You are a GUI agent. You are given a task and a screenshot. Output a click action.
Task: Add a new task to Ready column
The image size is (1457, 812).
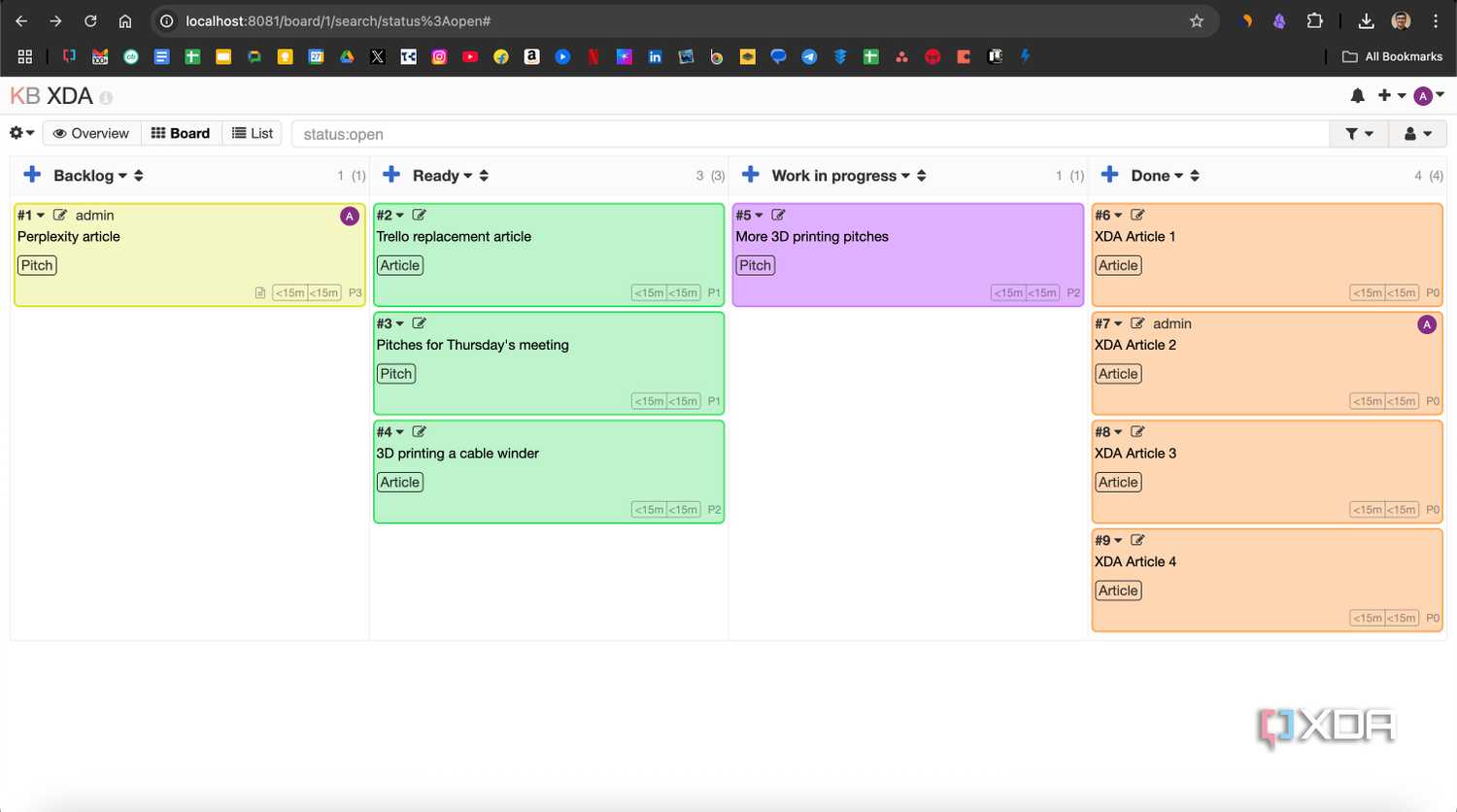tap(391, 175)
